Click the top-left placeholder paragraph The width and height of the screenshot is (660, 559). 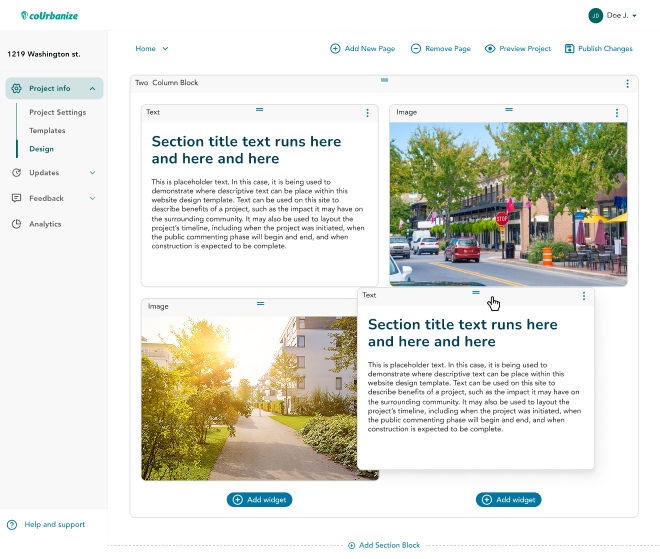pyautogui.click(x=258, y=214)
